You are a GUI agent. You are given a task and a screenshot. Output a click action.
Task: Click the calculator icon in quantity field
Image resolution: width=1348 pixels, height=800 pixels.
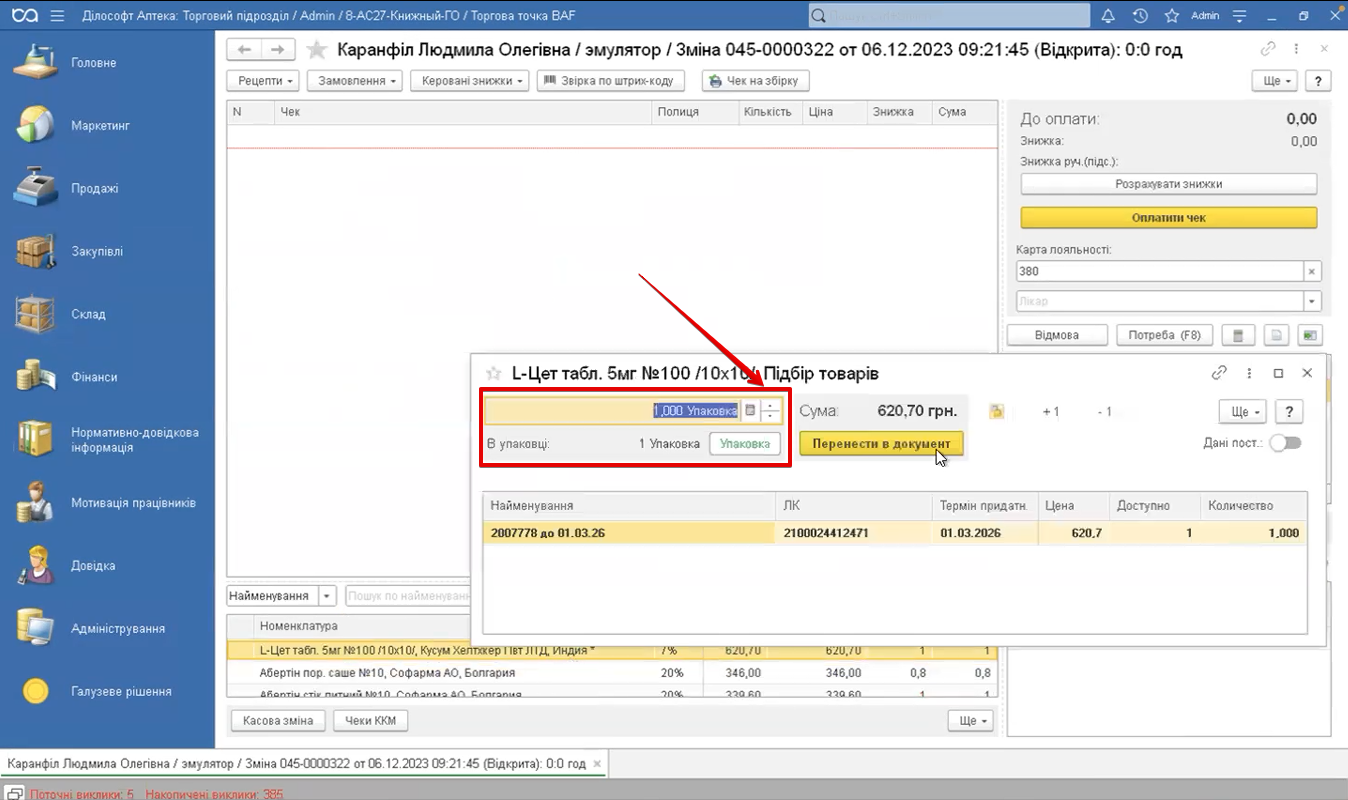pyautogui.click(x=750, y=411)
